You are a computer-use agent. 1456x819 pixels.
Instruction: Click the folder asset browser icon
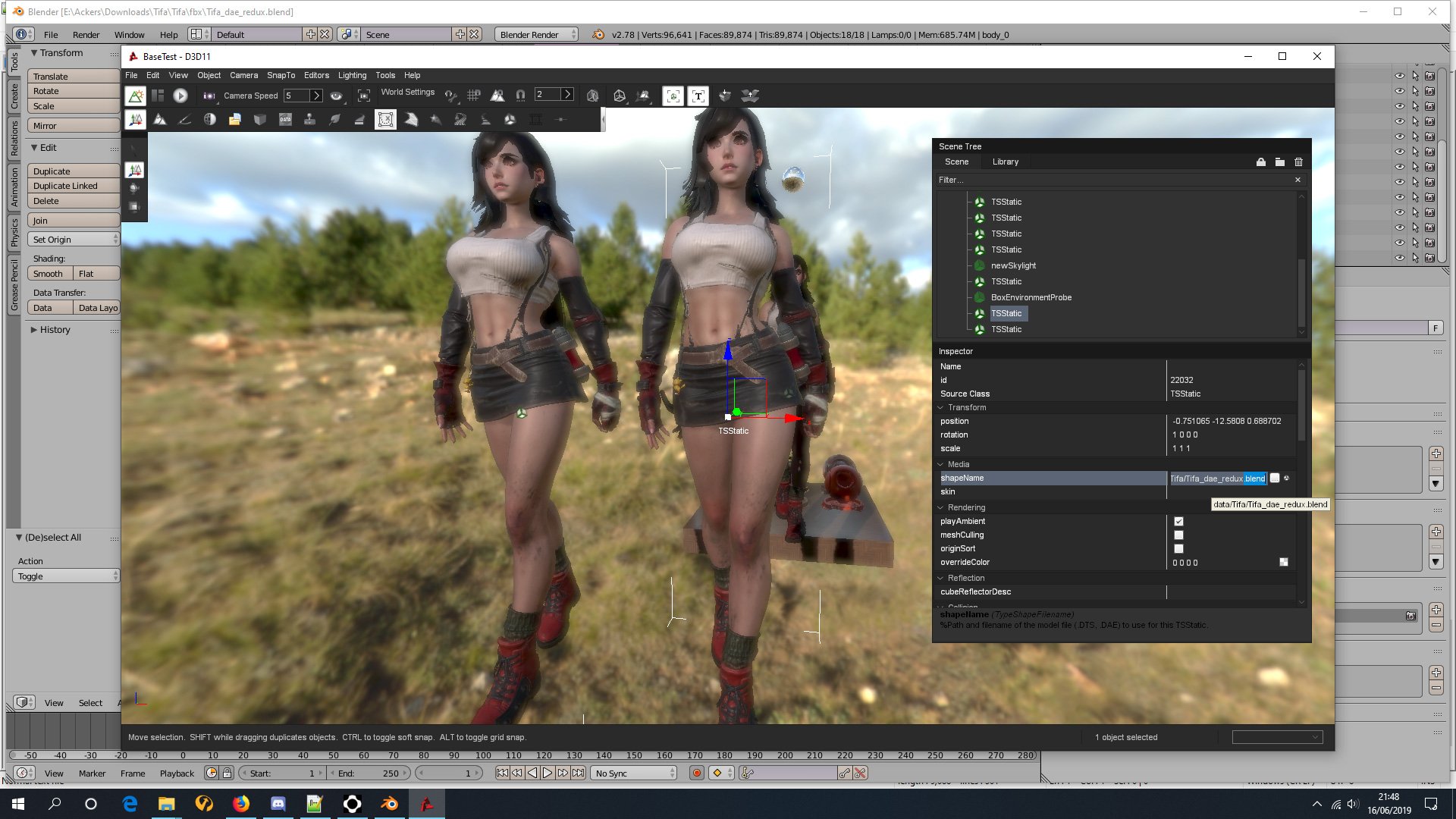point(235,120)
